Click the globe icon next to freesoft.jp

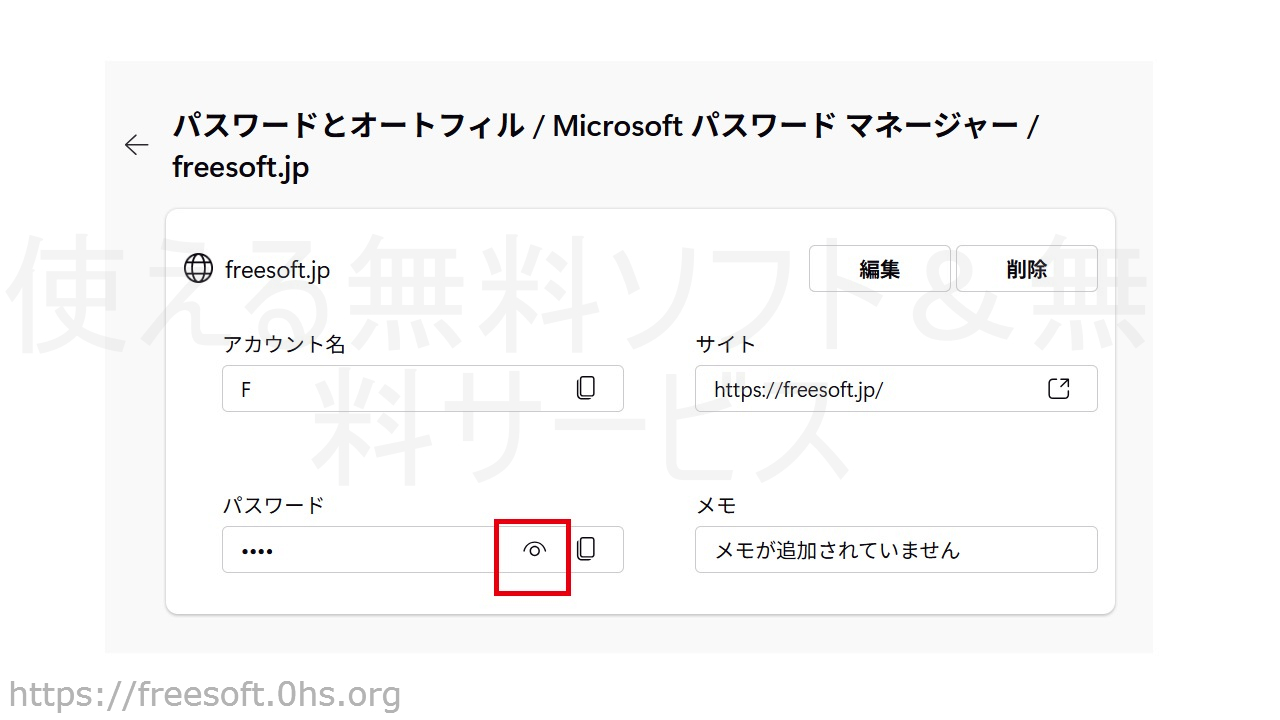199,269
